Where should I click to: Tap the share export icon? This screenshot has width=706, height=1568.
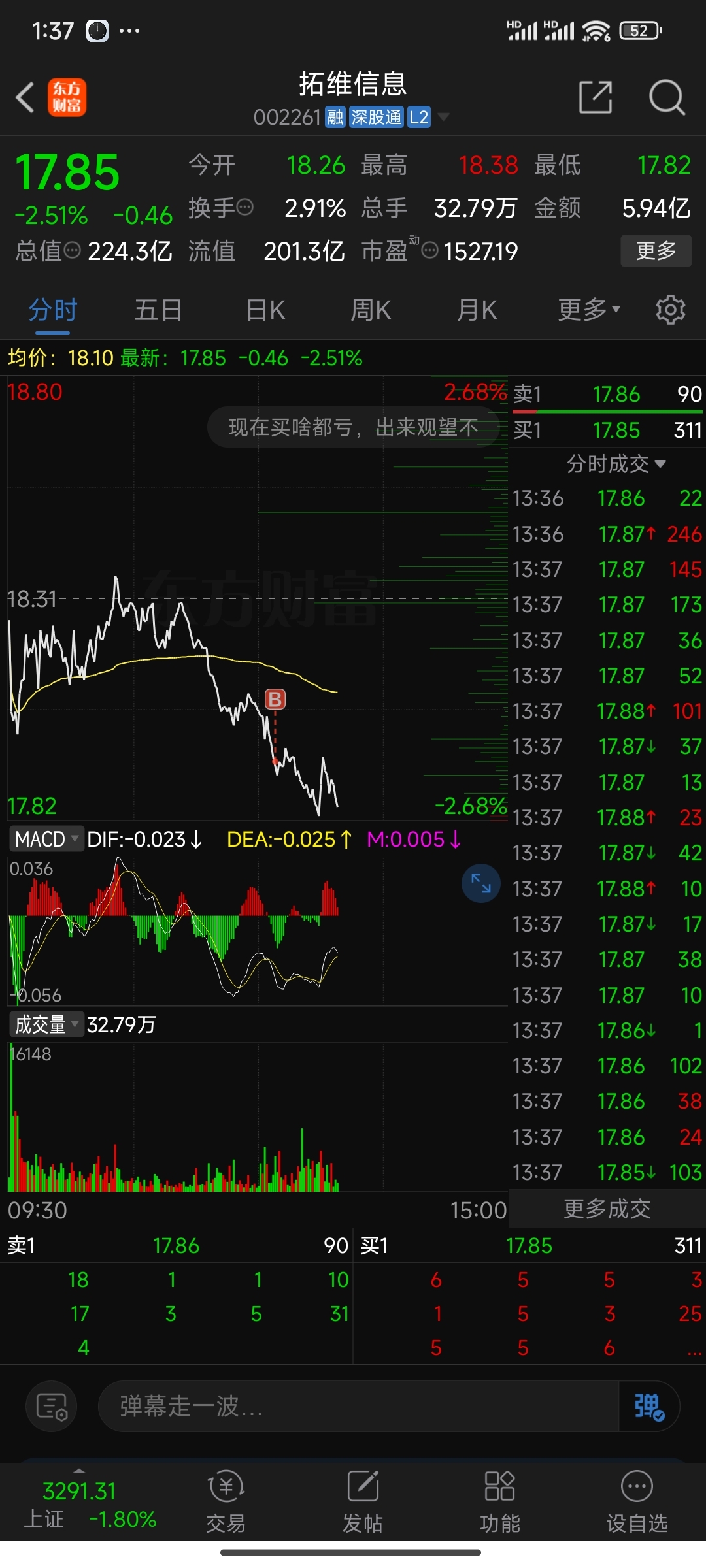point(596,97)
